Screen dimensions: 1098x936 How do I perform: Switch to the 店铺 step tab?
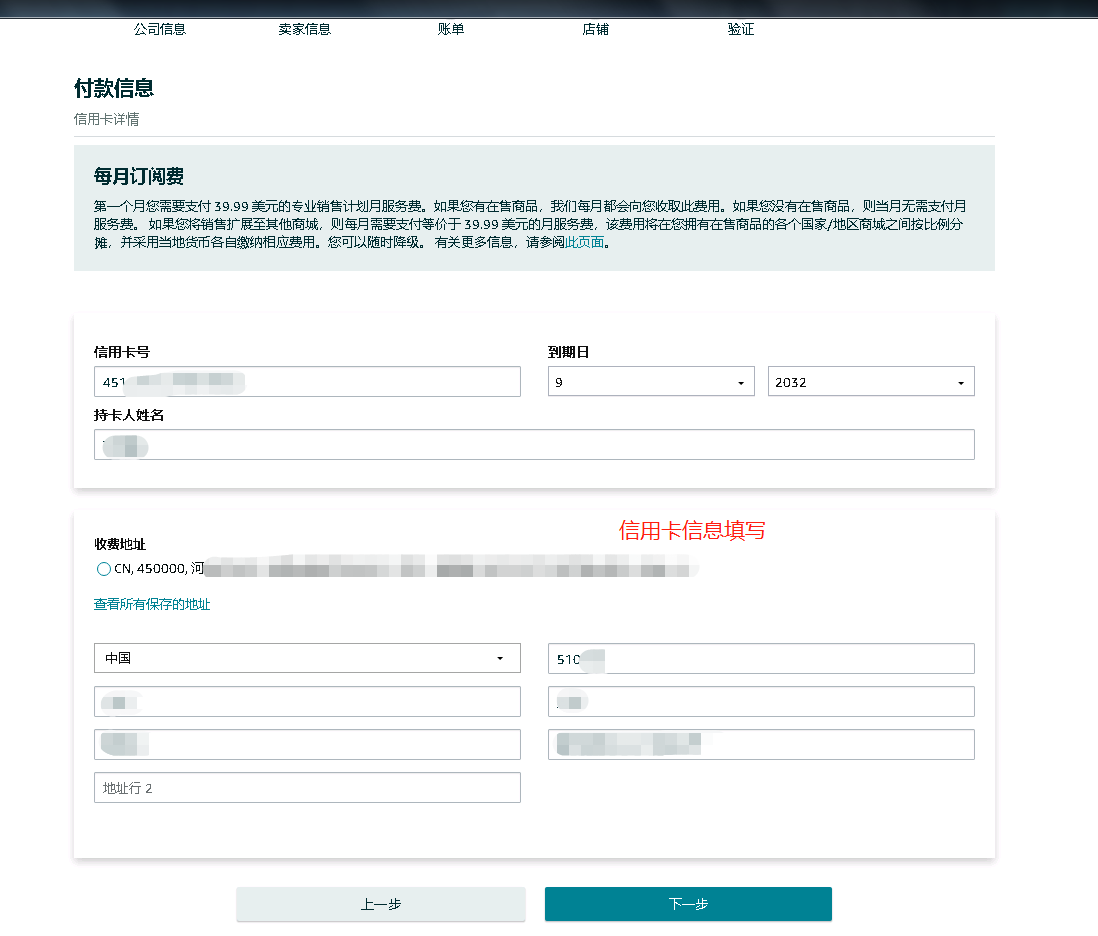pyautogui.click(x=595, y=29)
